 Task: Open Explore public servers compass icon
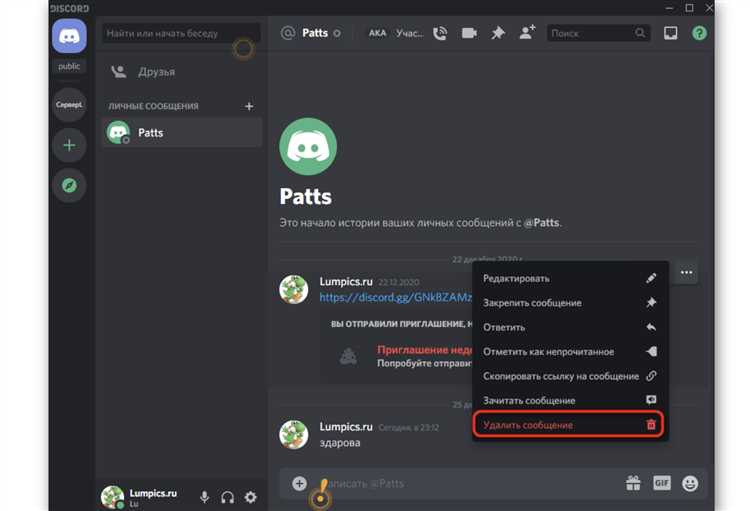(x=69, y=185)
